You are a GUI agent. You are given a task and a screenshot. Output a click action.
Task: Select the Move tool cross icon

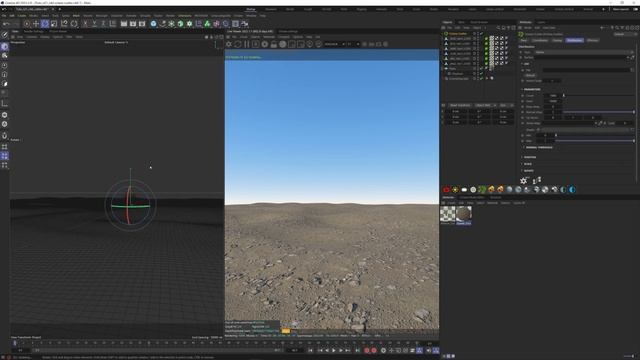point(36,24)
